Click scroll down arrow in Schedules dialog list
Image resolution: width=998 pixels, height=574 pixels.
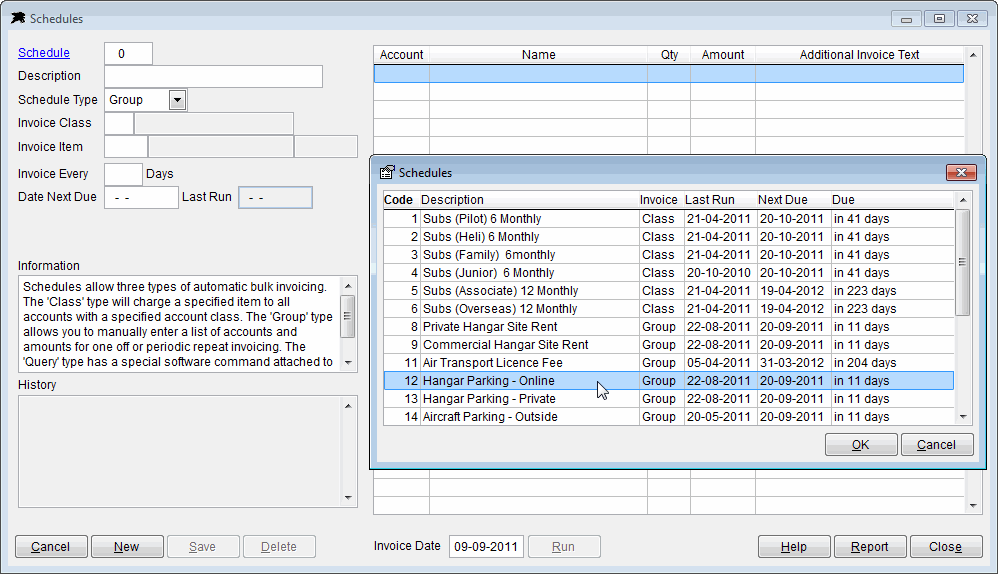point(963,417)
